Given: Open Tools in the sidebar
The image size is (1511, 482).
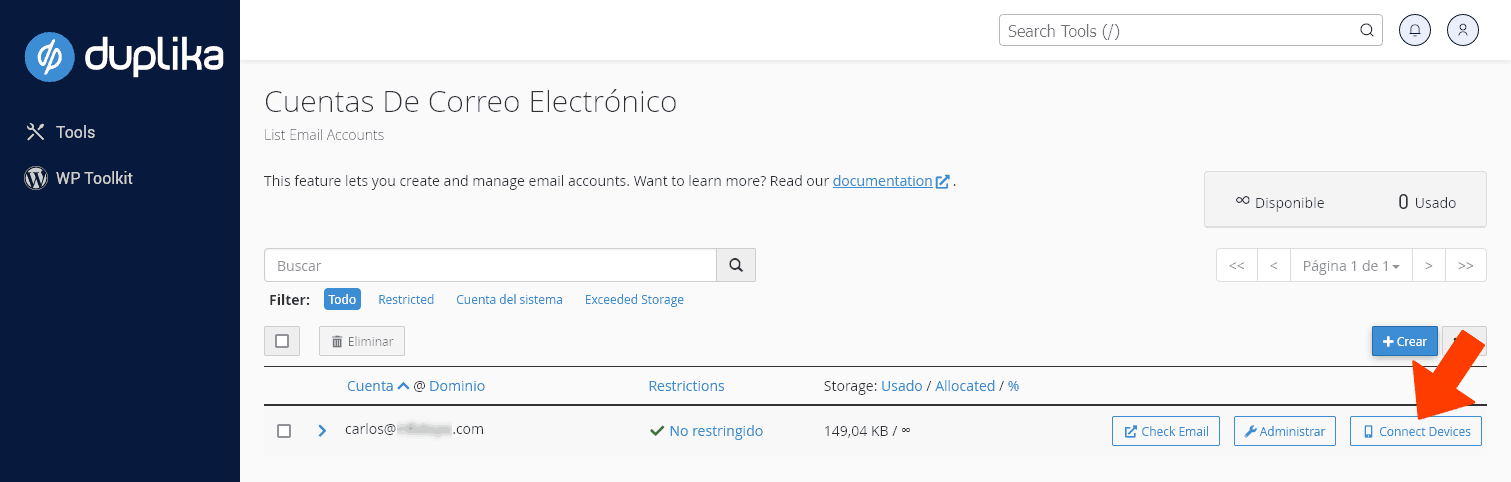Looking at the screenshot, I should click(75, 132).
